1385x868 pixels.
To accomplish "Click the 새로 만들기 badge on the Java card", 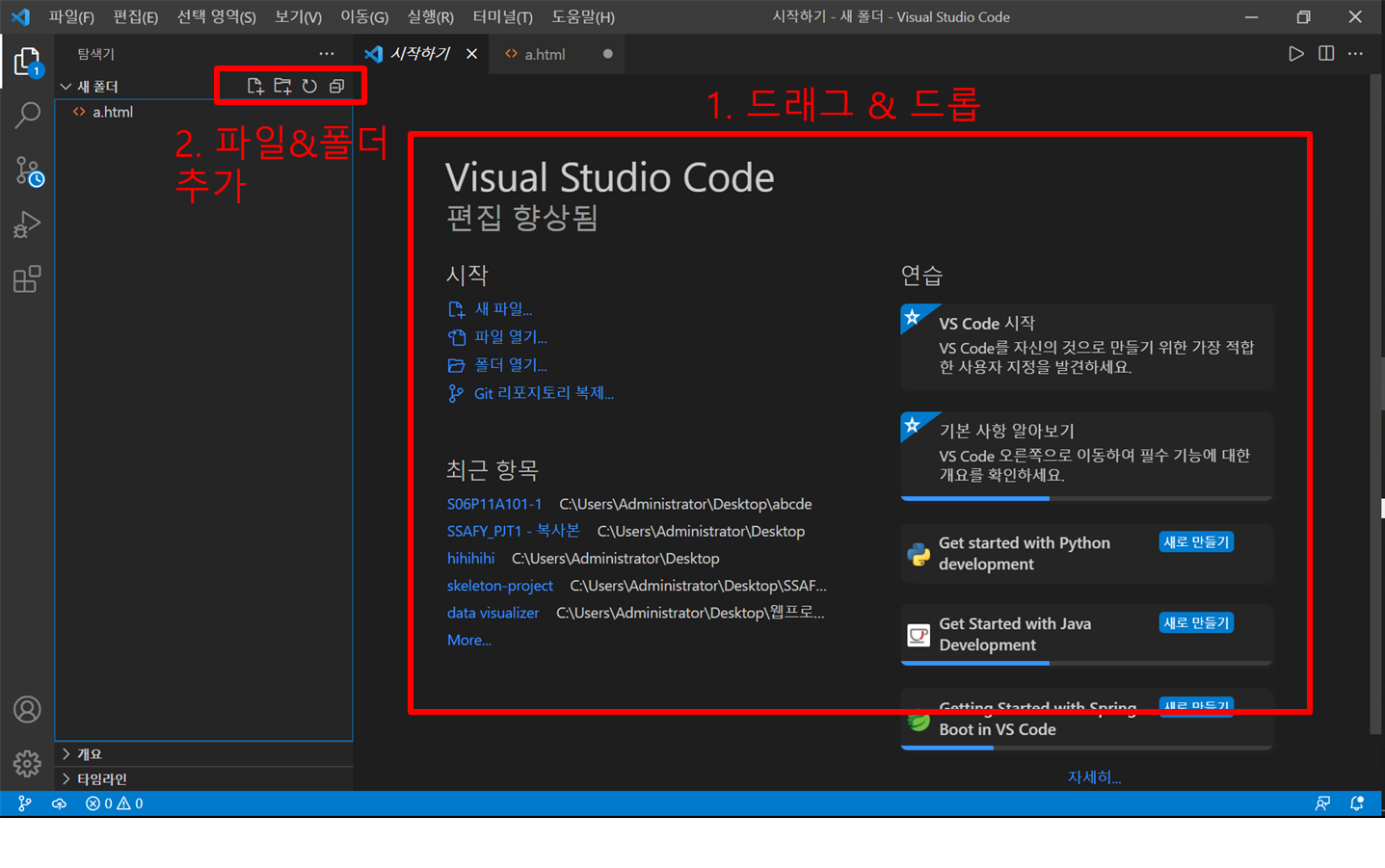I will coord(1196,623).
